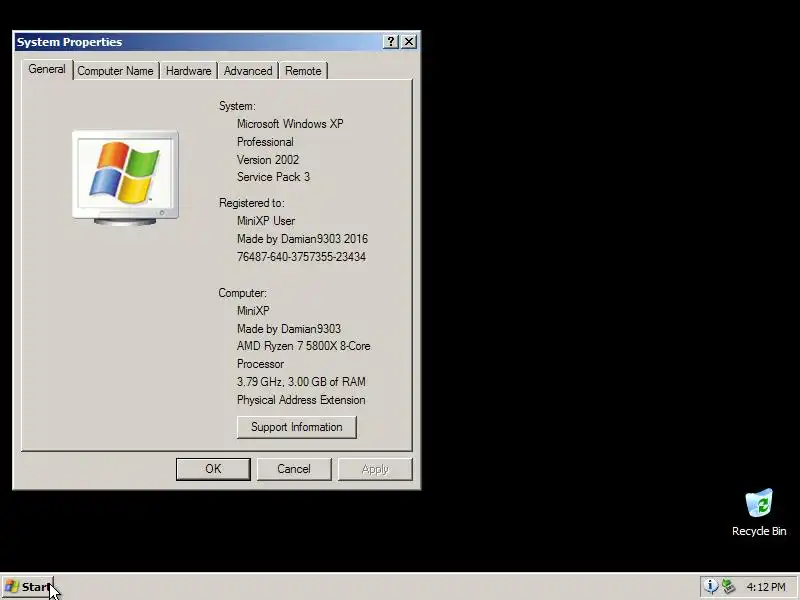Click '3.79 GHz, 3.00 GB of RAM' text
The height and width of the screenshot is (600, 800).
click(301, 382)
